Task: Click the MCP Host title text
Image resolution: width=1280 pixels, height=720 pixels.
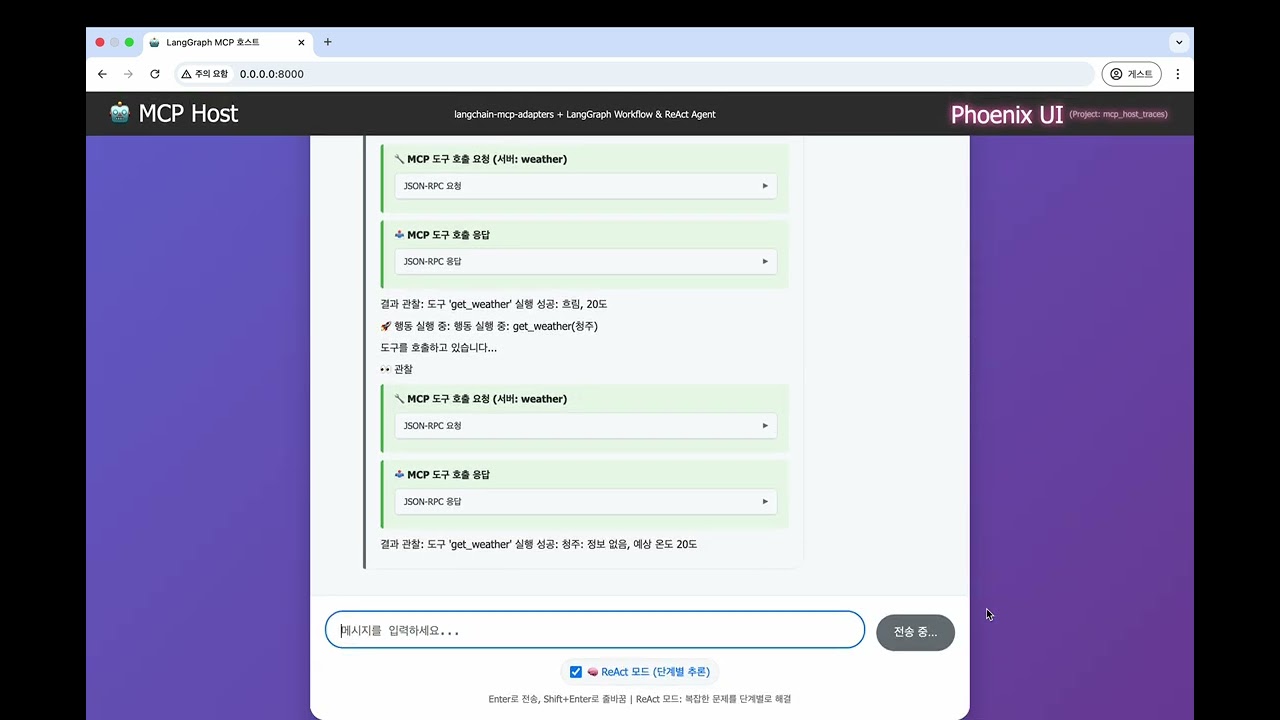Action: pos(188,113)
